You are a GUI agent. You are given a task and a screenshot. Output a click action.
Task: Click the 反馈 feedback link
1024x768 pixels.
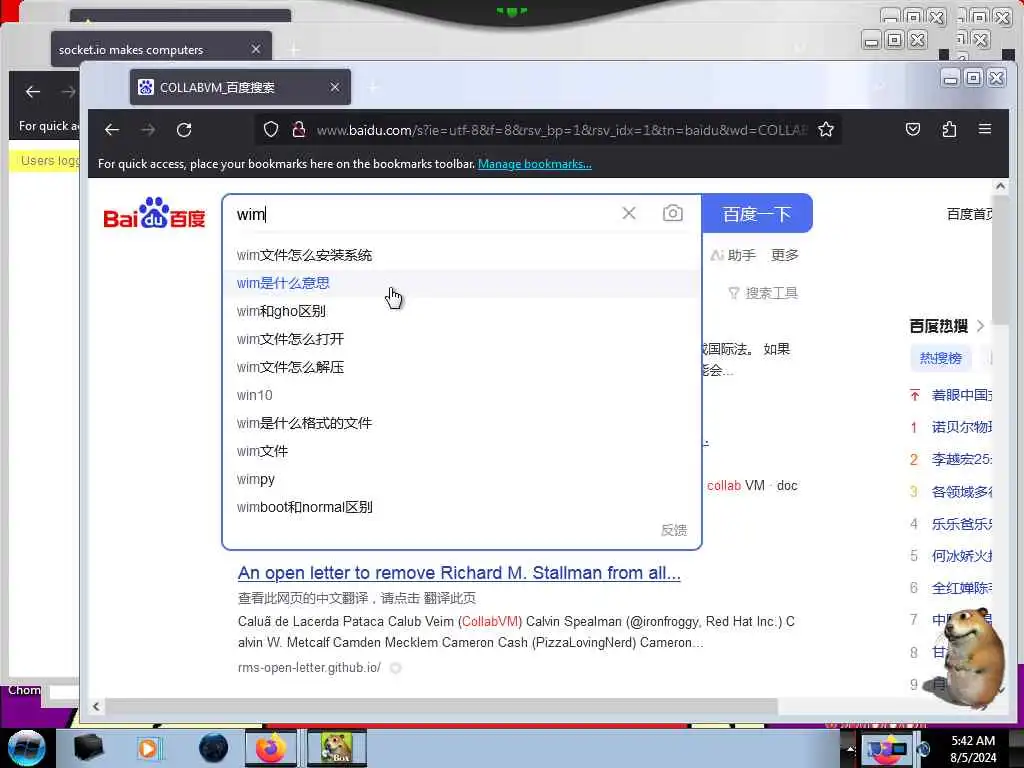(x=674, y=530)
